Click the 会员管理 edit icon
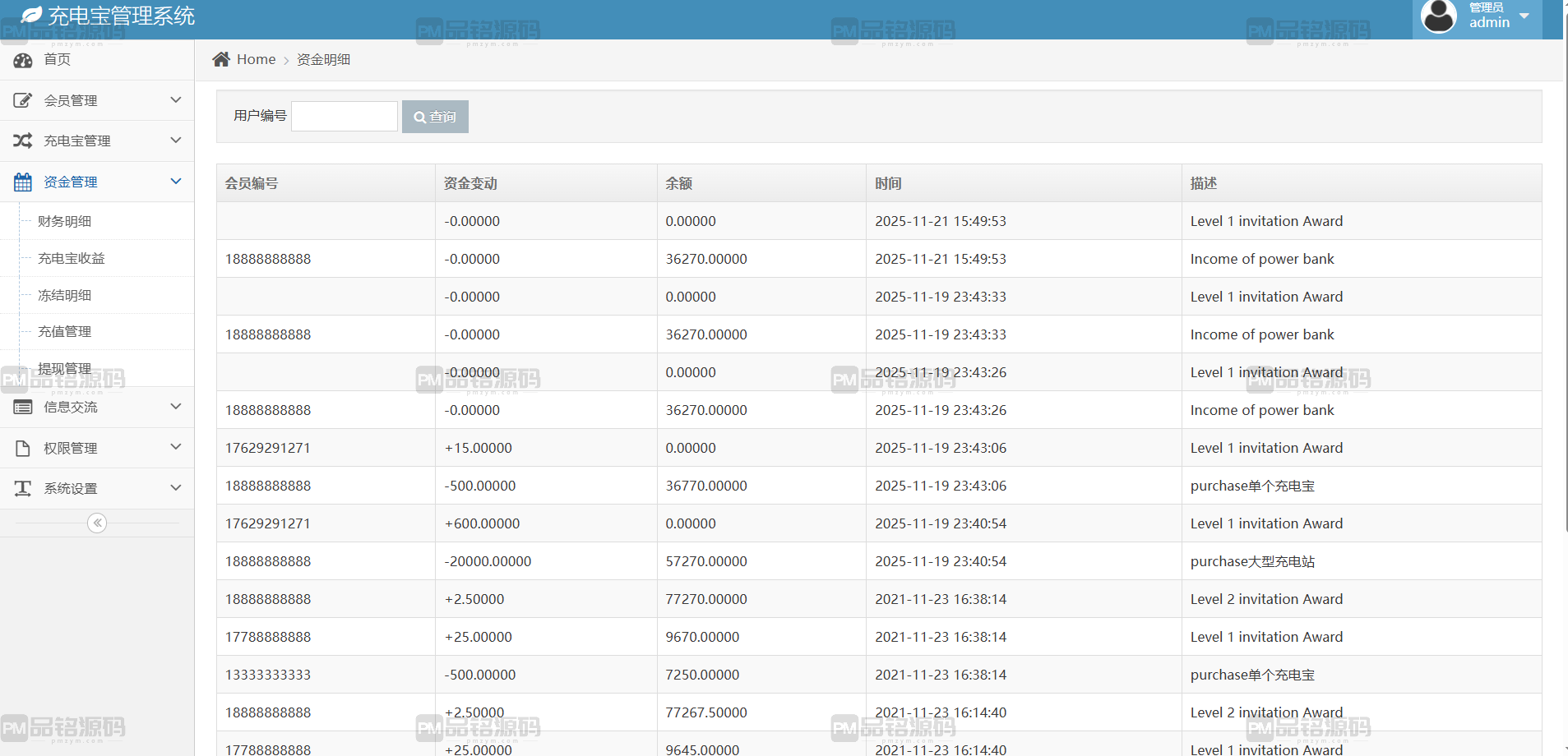Screen dimensions: 1568x756 pyautogui.click(x=23, y=100)
